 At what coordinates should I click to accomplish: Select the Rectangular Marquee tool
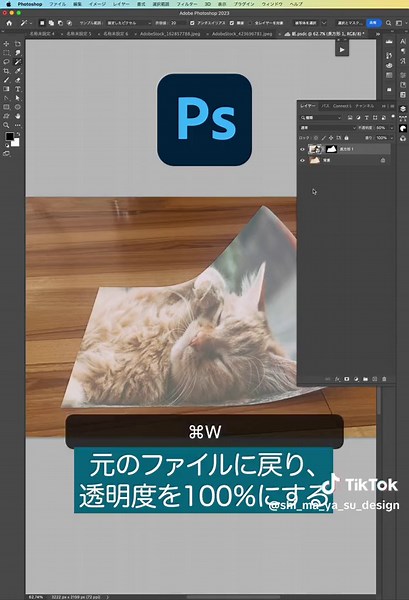tap(6, 53)
